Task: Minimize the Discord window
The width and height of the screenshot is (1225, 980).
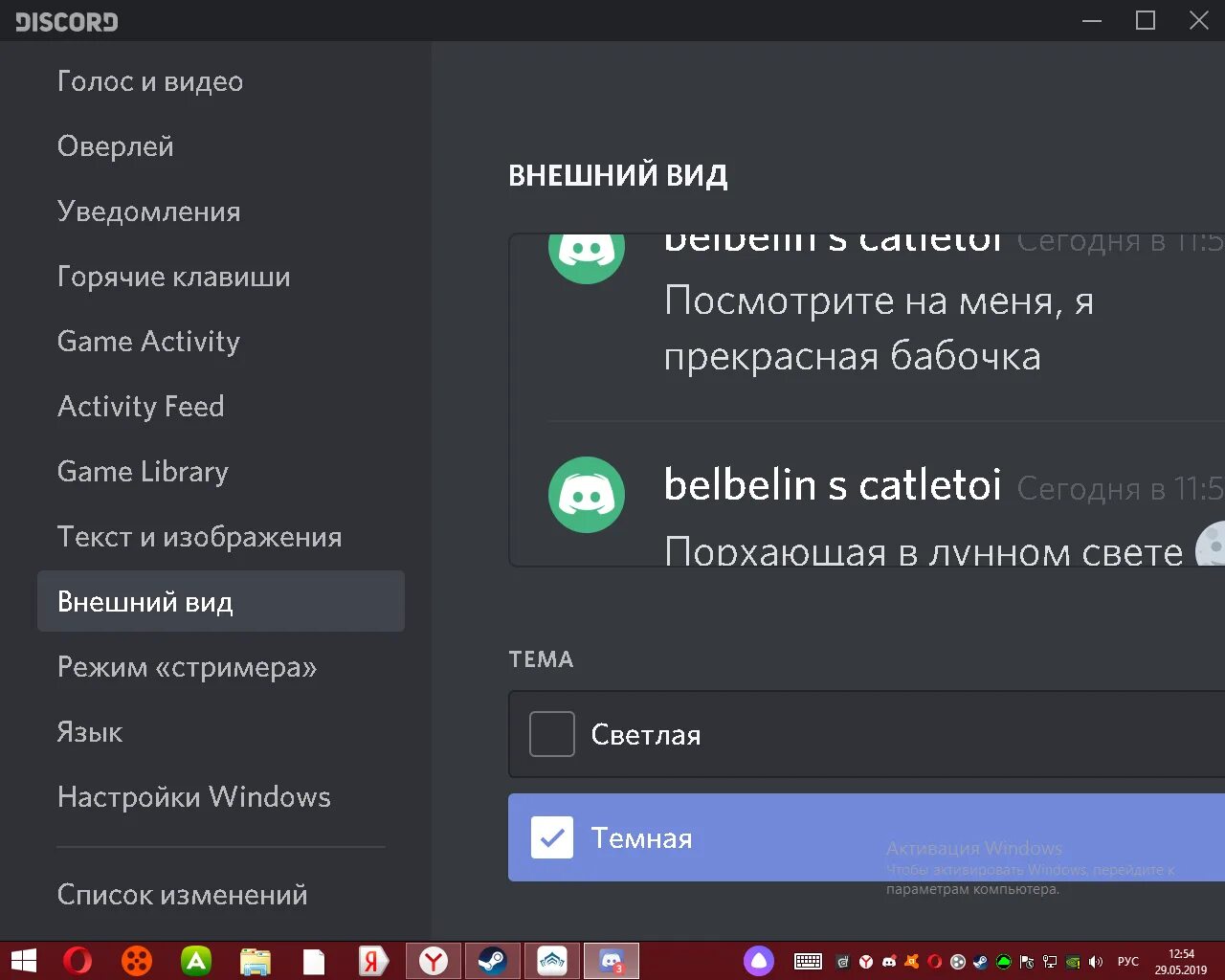Action: point(1092,20)
